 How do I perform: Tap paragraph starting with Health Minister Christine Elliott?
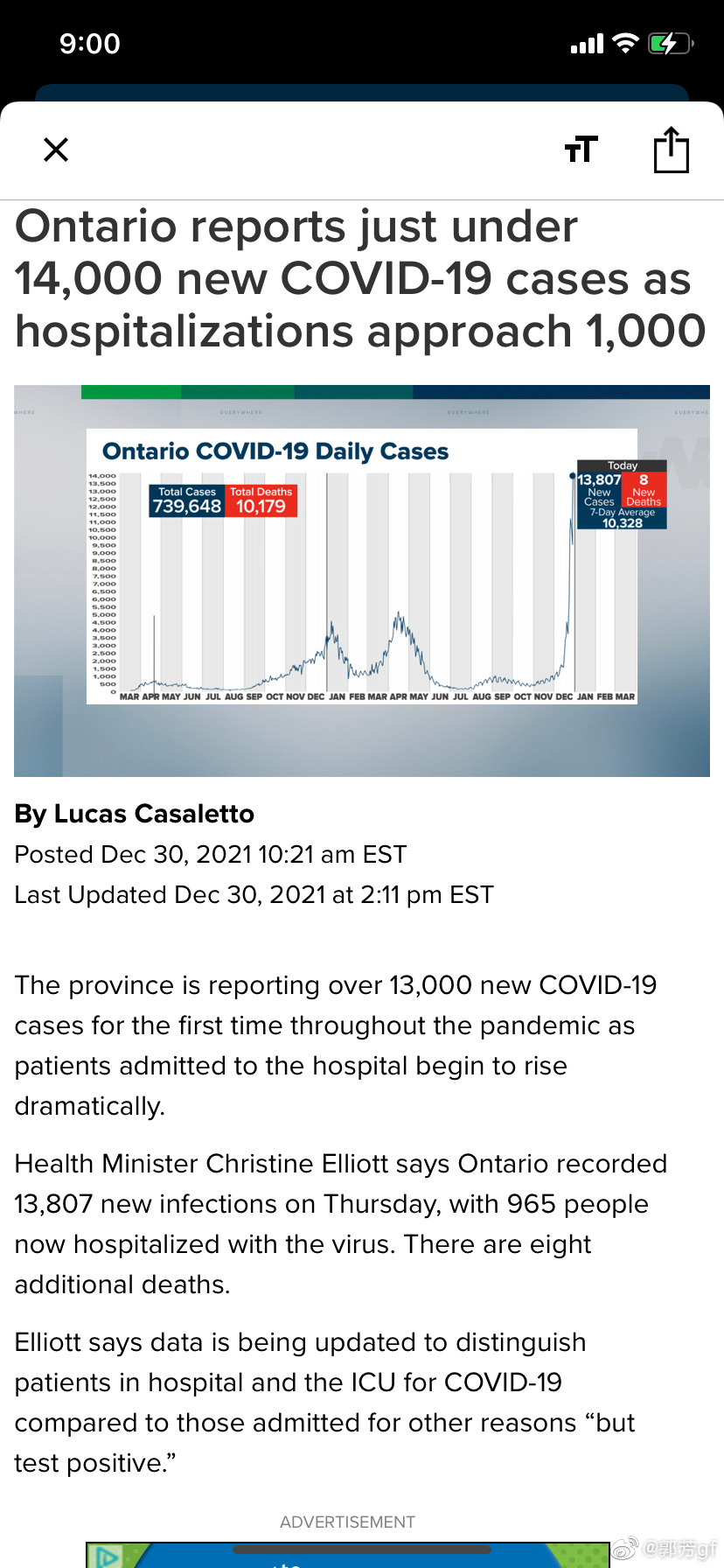point(341,1223)
